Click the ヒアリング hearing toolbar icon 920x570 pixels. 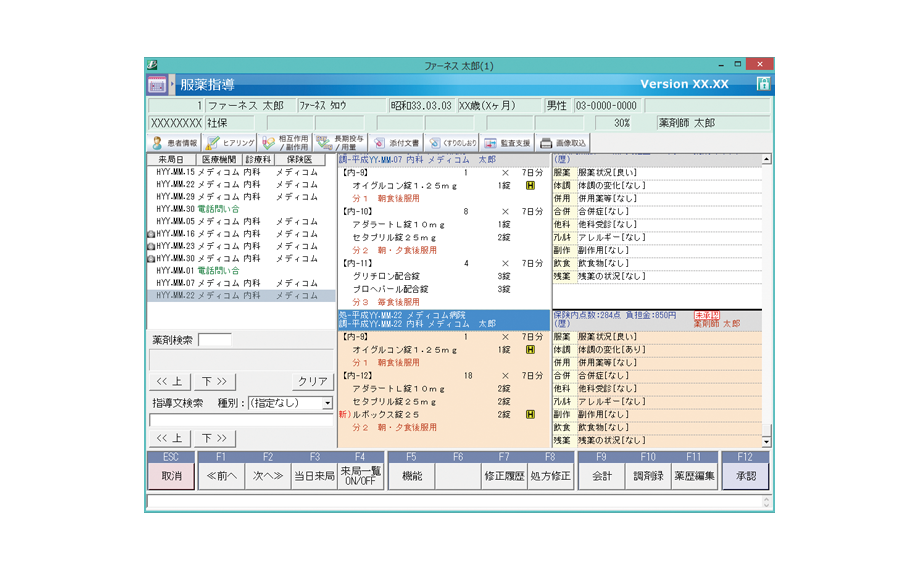228,143
